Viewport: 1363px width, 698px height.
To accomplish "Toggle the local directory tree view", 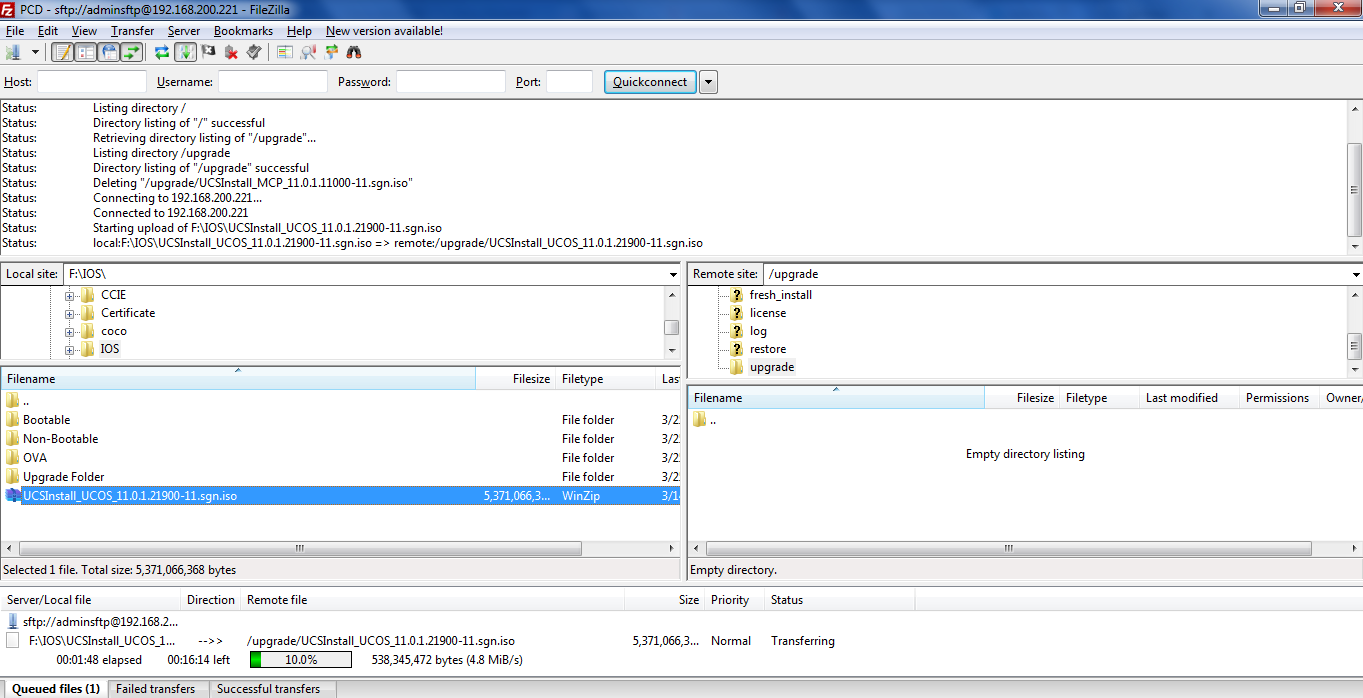I will (86, 52).
